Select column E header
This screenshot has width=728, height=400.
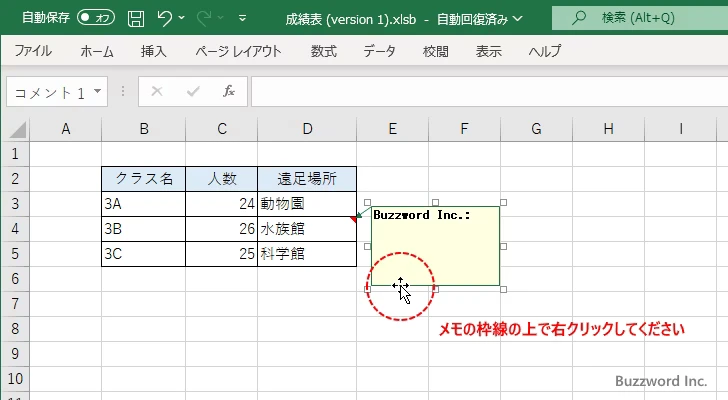pos(392,129)
